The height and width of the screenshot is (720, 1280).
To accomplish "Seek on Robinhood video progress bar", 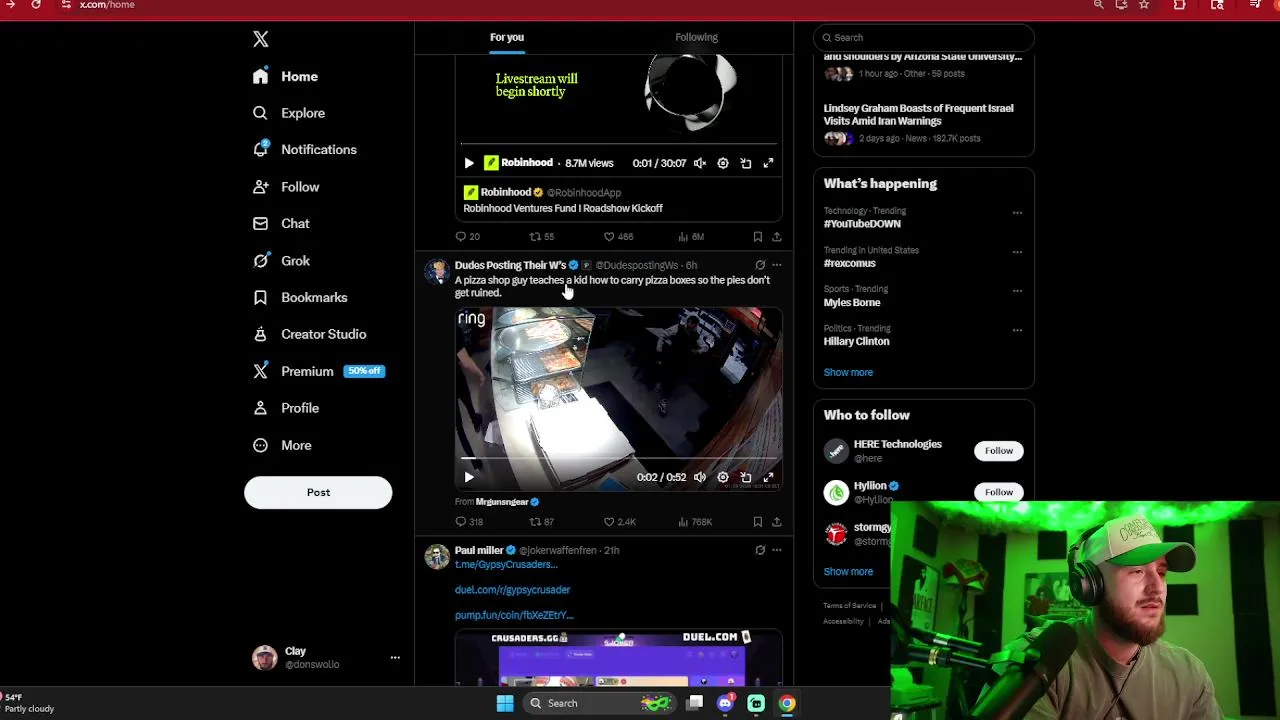I will point(619,144).
